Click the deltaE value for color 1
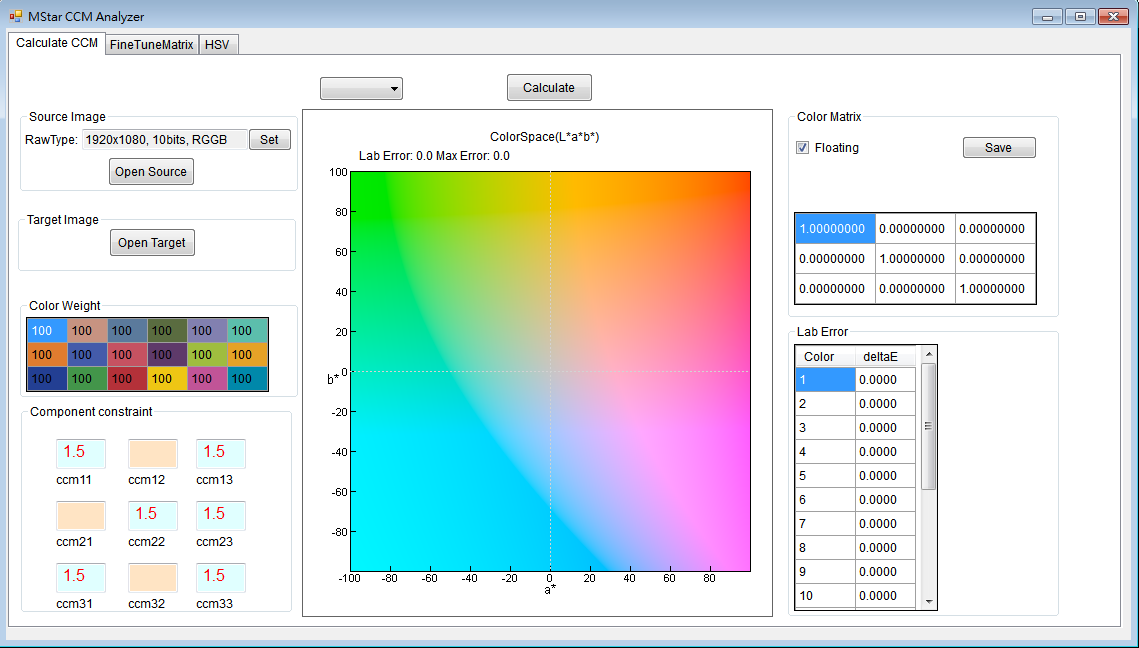 884,379
